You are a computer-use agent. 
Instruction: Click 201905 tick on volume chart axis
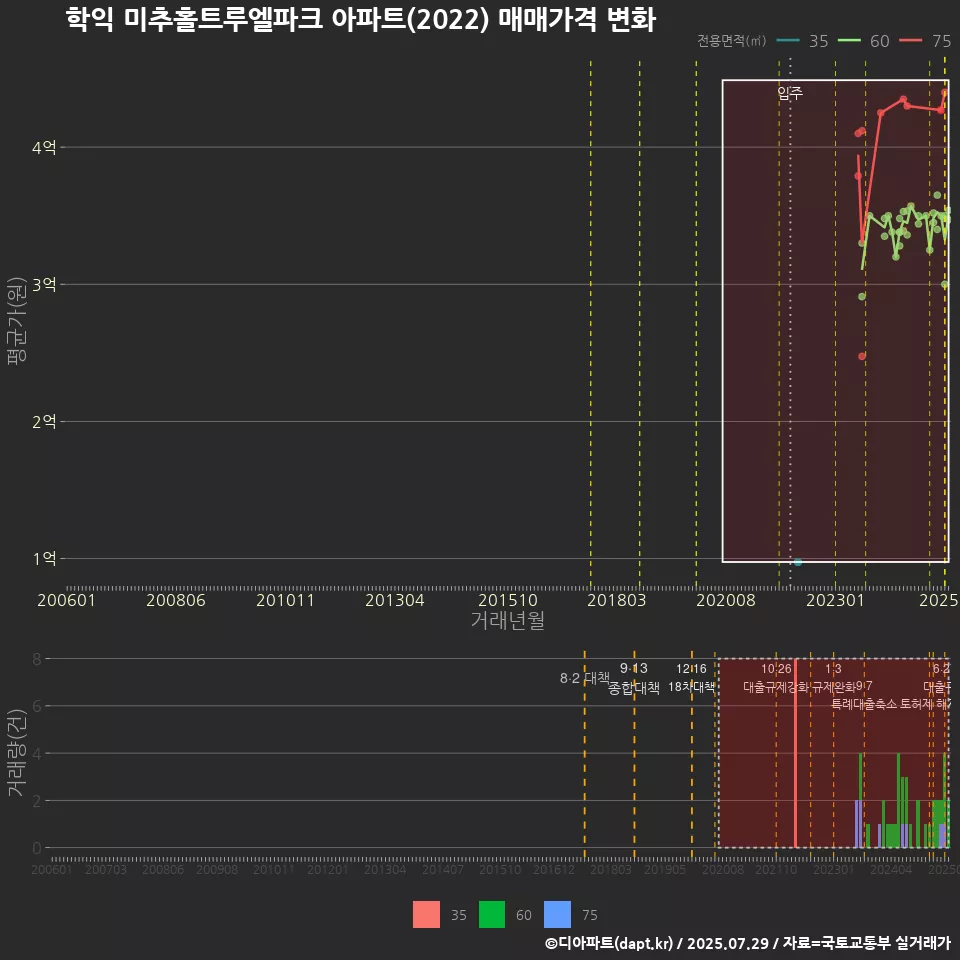(665, 869)
